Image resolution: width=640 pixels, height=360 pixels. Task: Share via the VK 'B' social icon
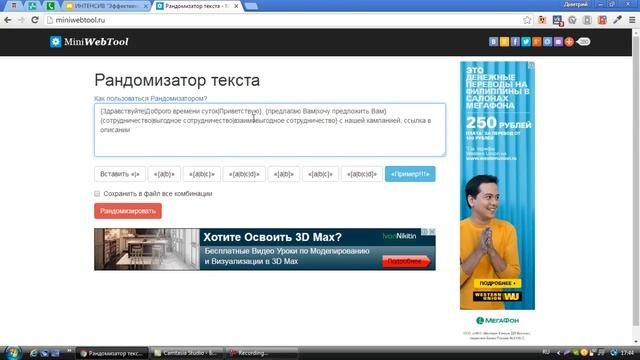(493, 42)
